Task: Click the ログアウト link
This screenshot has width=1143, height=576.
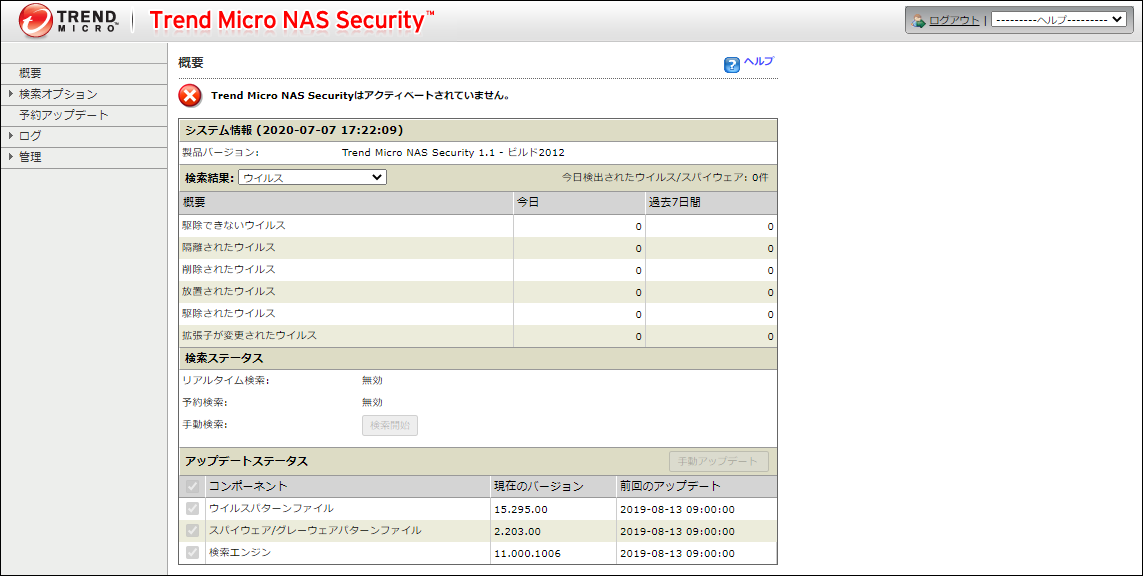Action: tap(954, 20)
